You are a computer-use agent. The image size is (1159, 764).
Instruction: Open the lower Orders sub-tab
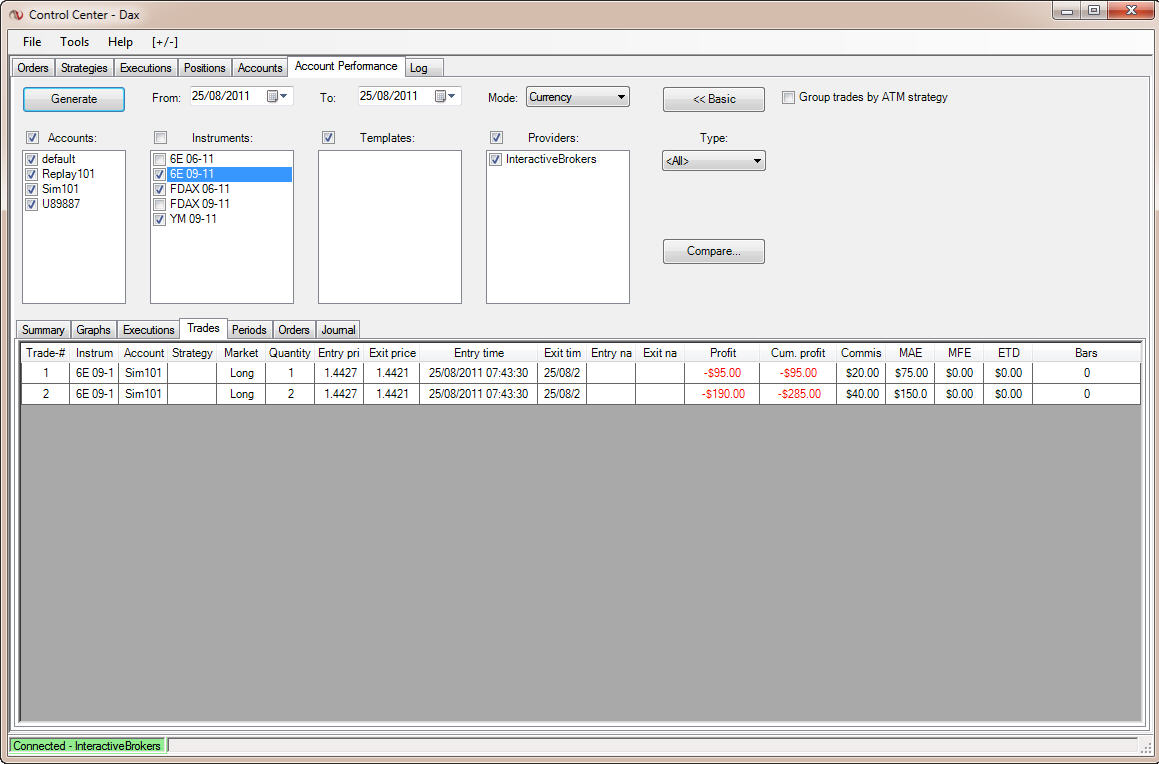pos(293,330)
